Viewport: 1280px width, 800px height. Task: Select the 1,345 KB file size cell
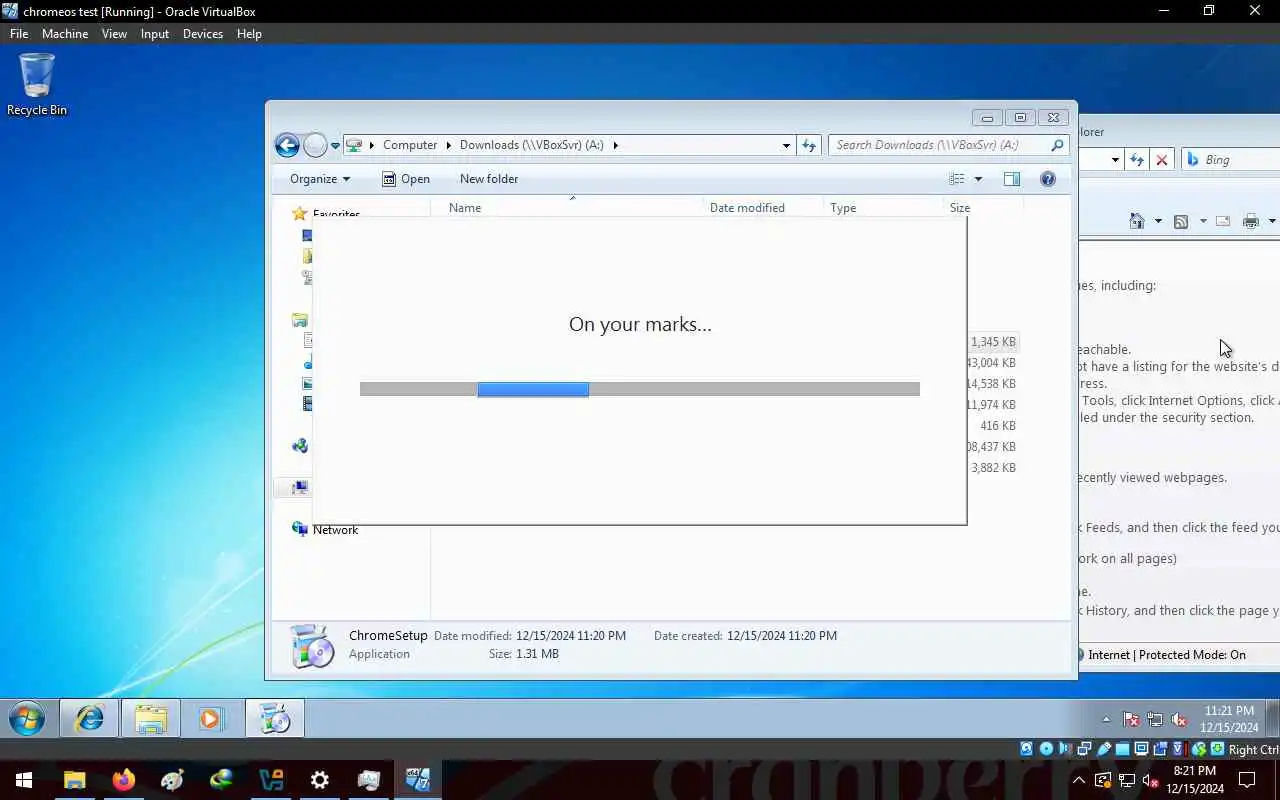pyautogui.click(x=992, y=342)
